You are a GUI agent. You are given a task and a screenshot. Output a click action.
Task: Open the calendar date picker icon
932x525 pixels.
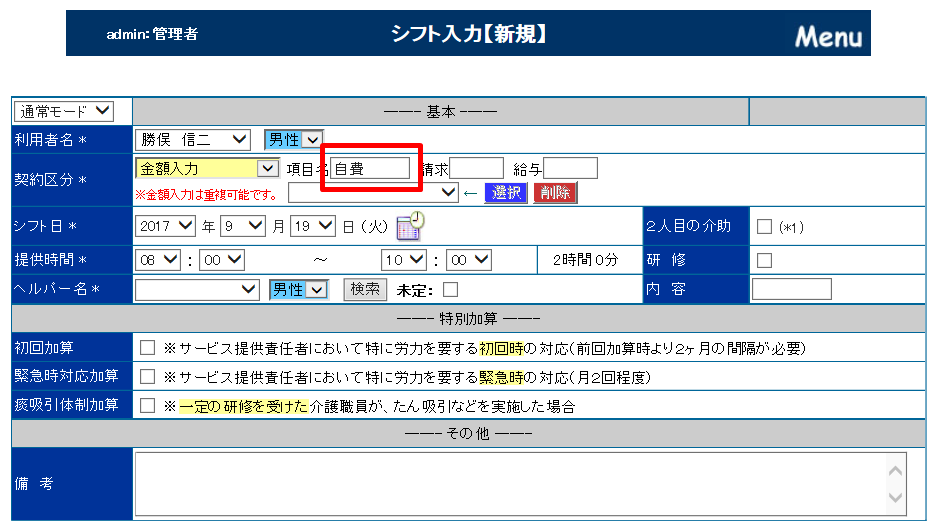(410, 226)
